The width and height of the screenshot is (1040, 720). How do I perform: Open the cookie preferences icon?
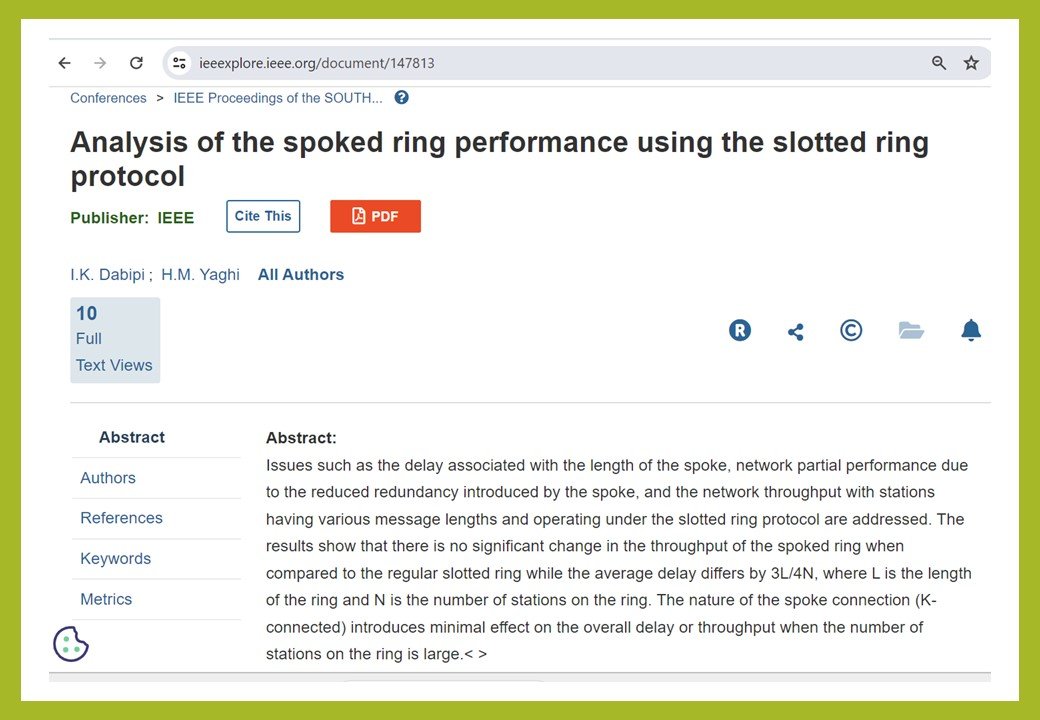(71, 644)
